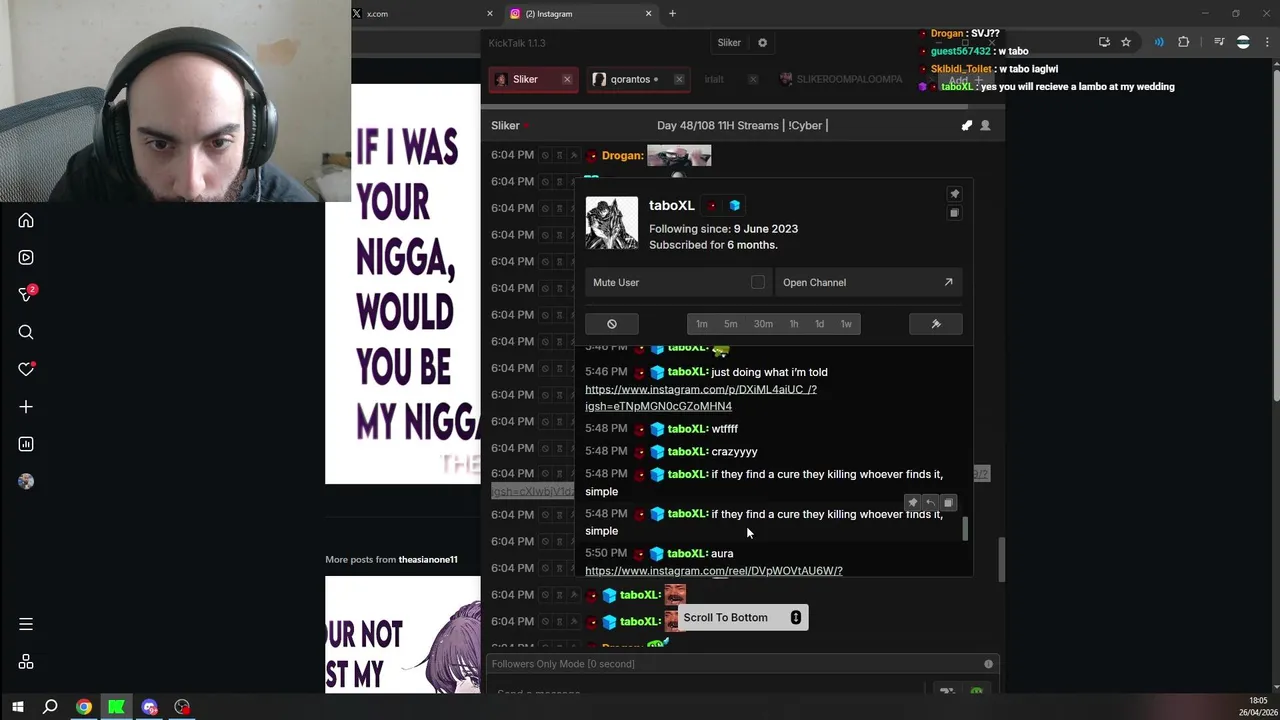Click the ban icon button for taboXL
The width and height of the screenshot is (1280, 720).
[612, 324]
